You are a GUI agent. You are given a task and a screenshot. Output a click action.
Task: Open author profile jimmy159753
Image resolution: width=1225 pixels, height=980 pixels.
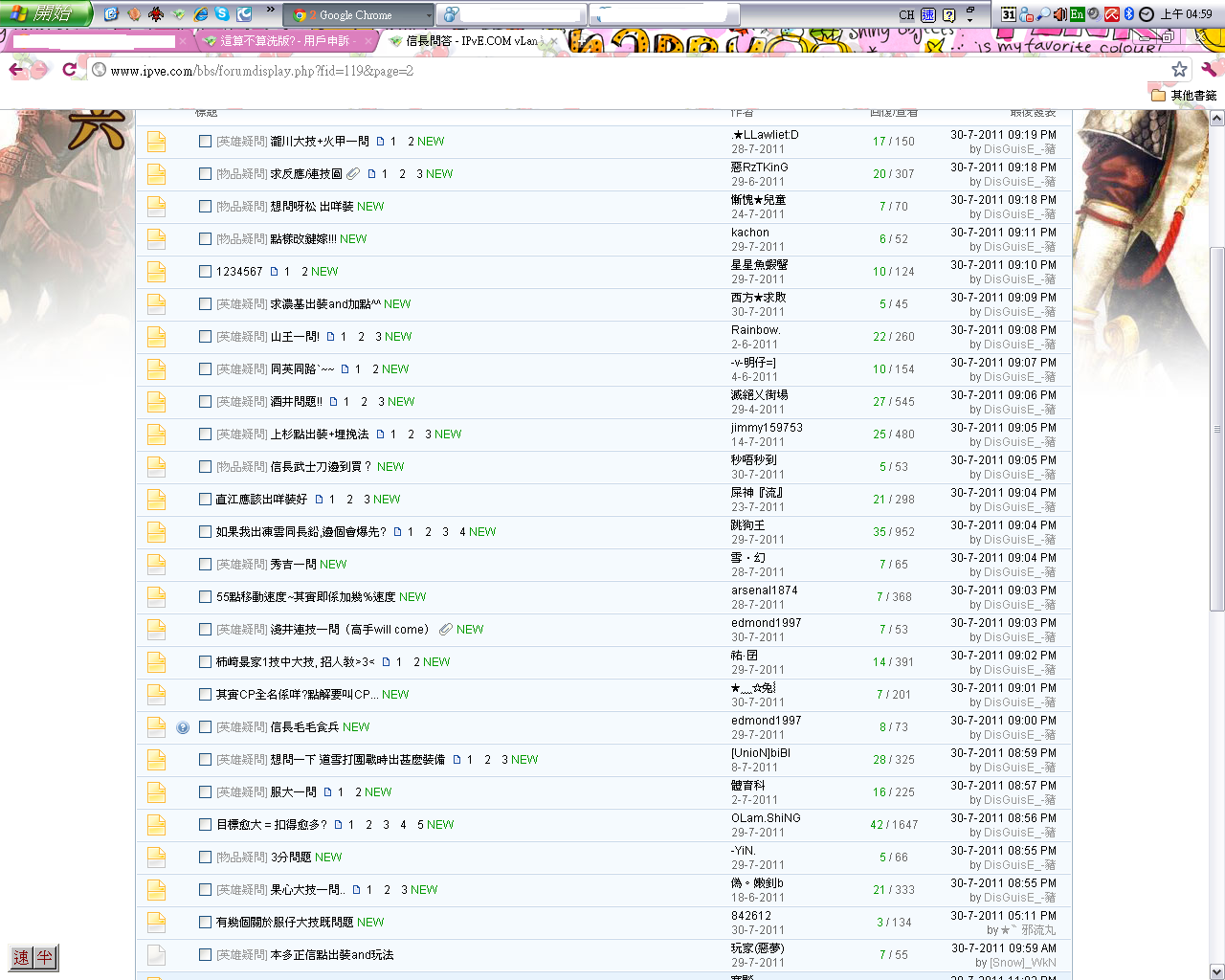[x=768, y=428]
